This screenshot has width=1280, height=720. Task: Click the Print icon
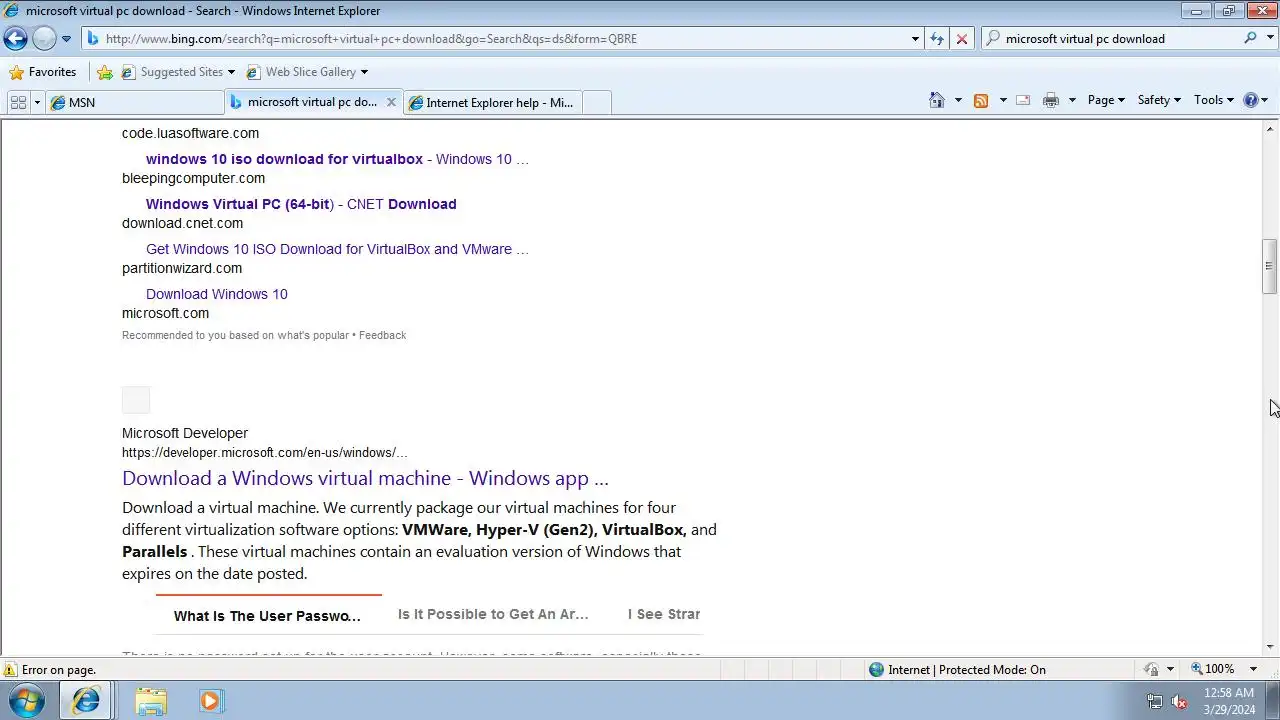pyautogui.click(x=1050, y=100)
